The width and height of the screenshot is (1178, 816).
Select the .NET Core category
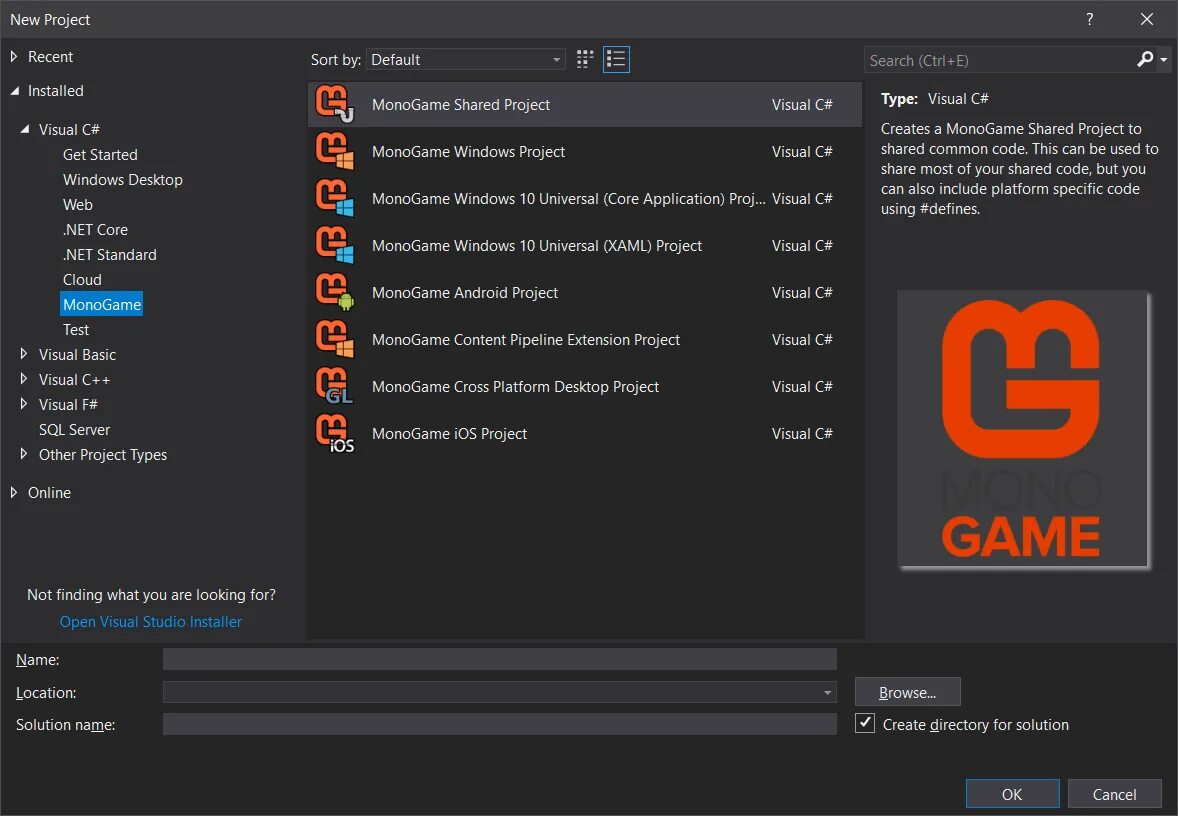point(95,229)
